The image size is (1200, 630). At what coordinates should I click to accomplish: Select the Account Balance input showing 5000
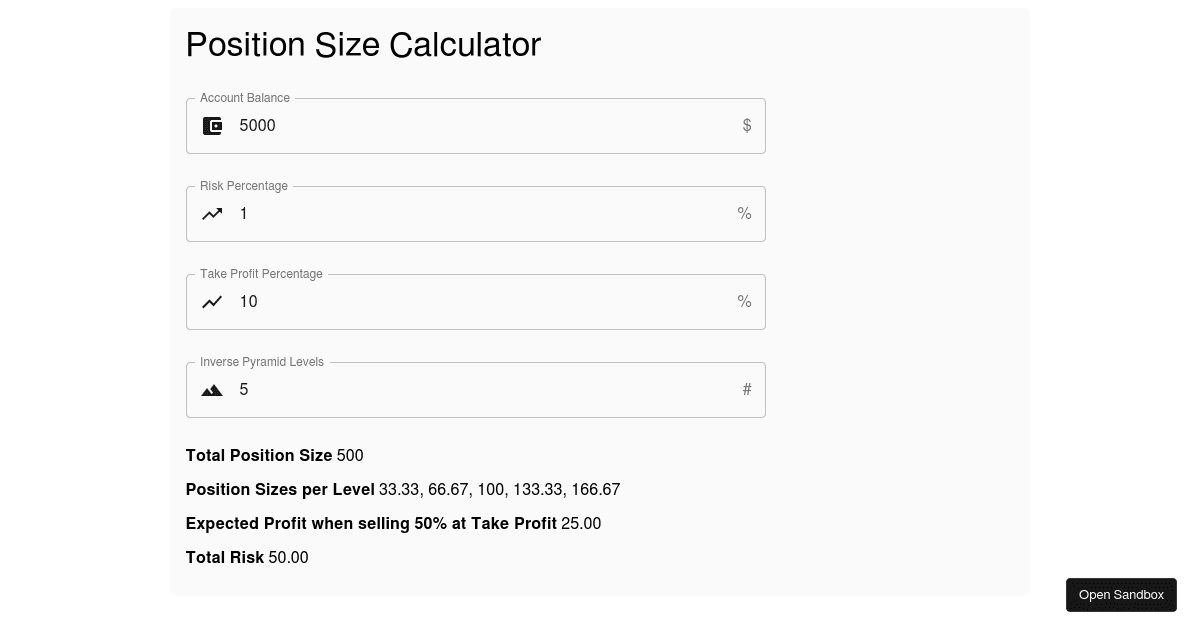pyautogui.click(x=450, y=126)
